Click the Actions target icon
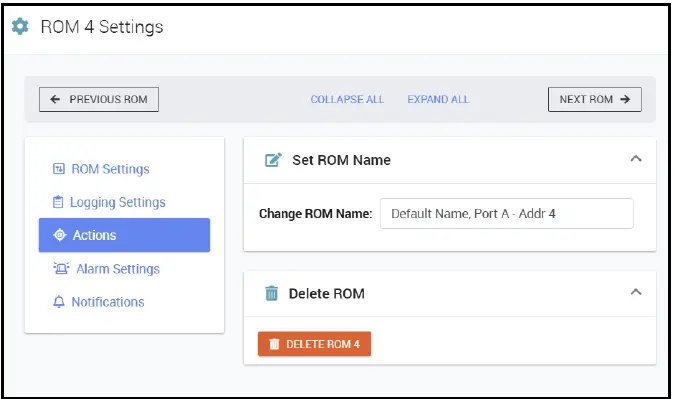 [60, 235]
